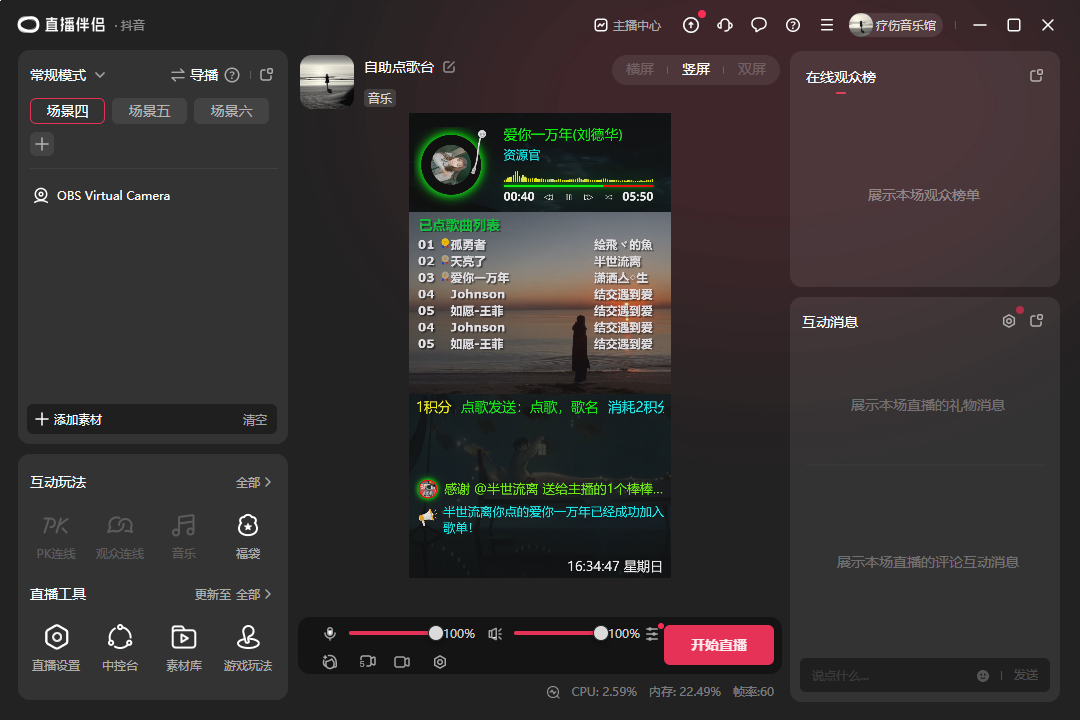Image resolution: width=1080 pixels, height=720 pixels.
Task: Open the audio mixer settings icon
Action: click(652, 634)
